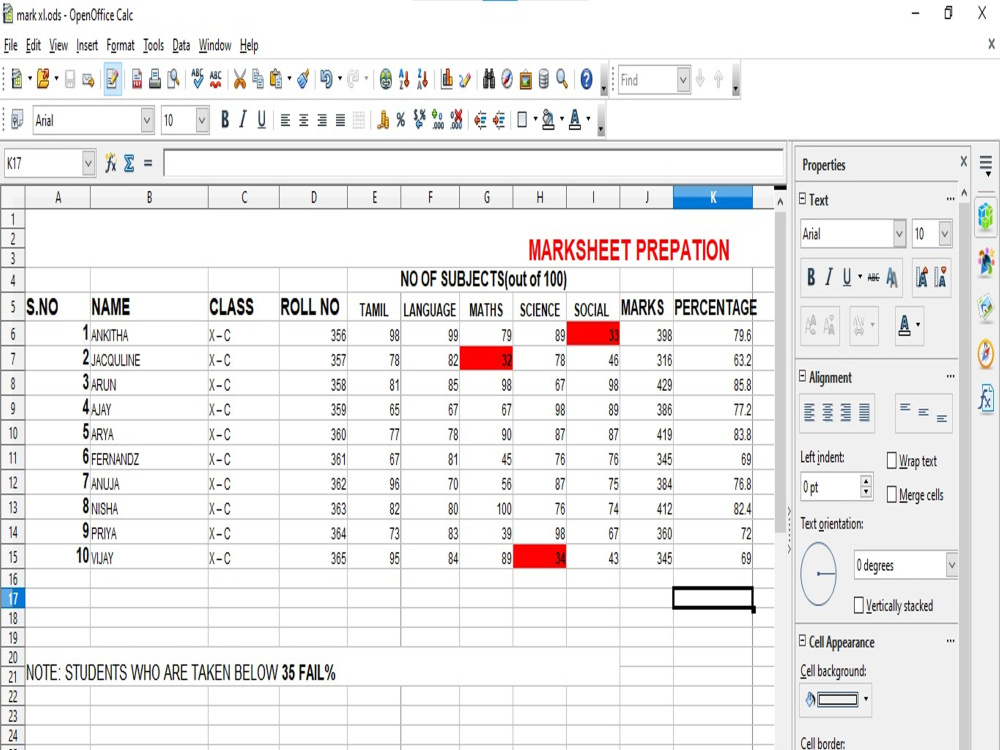Open text orientation degrees dropdown
Image resolution: width=1000 pixels, height=750 pixels.
pos(952,565)
